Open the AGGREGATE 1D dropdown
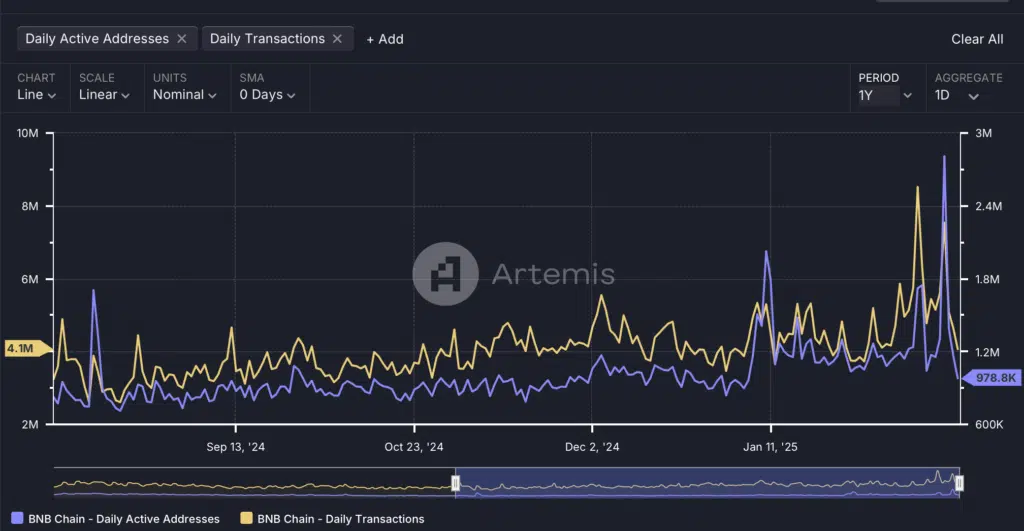The height and width of the screenshot is (531, 1024). click(x=957, y=95)
